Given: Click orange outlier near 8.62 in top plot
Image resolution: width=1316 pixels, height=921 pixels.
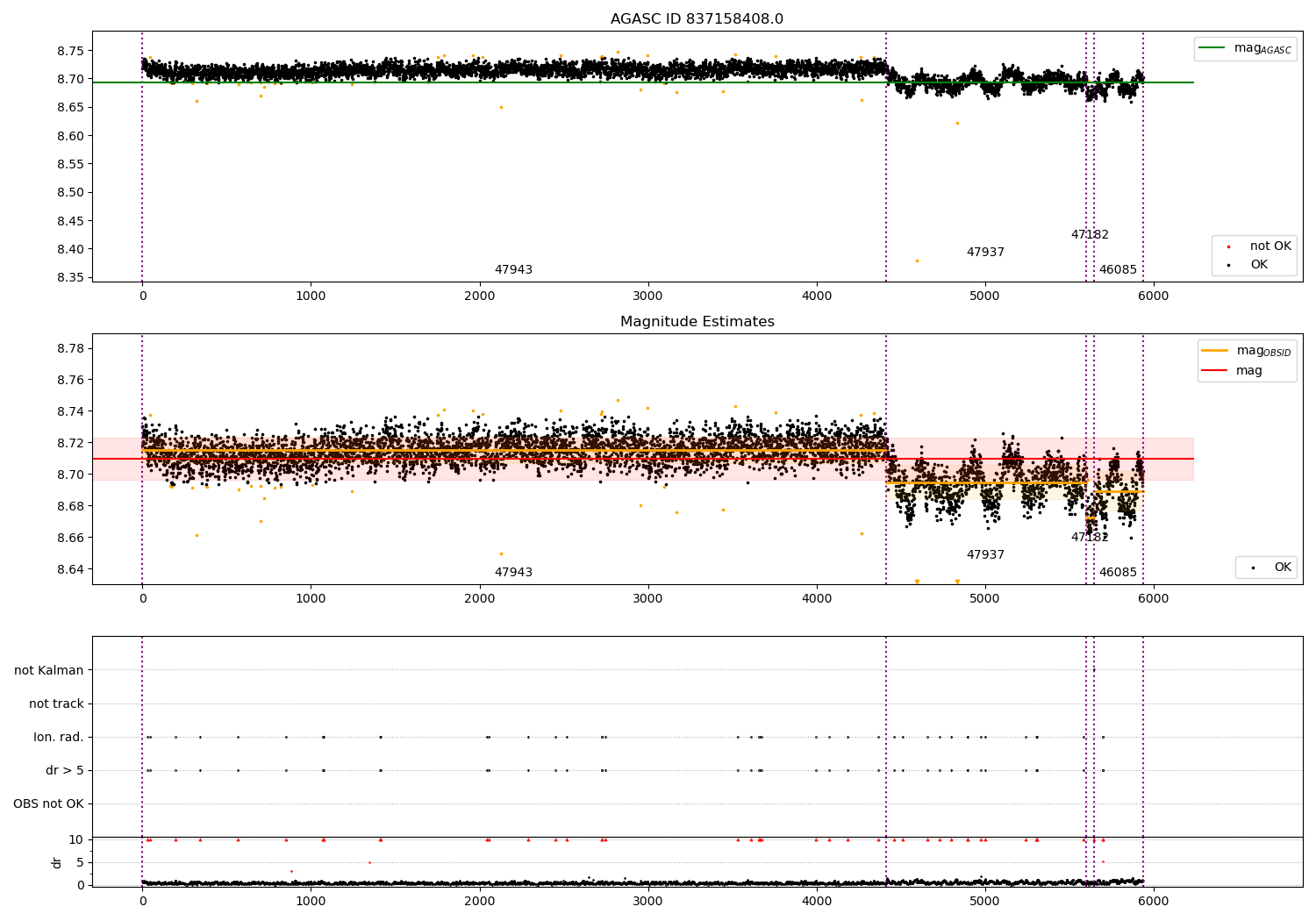Looking at the screenshot, I should point(957,123).
